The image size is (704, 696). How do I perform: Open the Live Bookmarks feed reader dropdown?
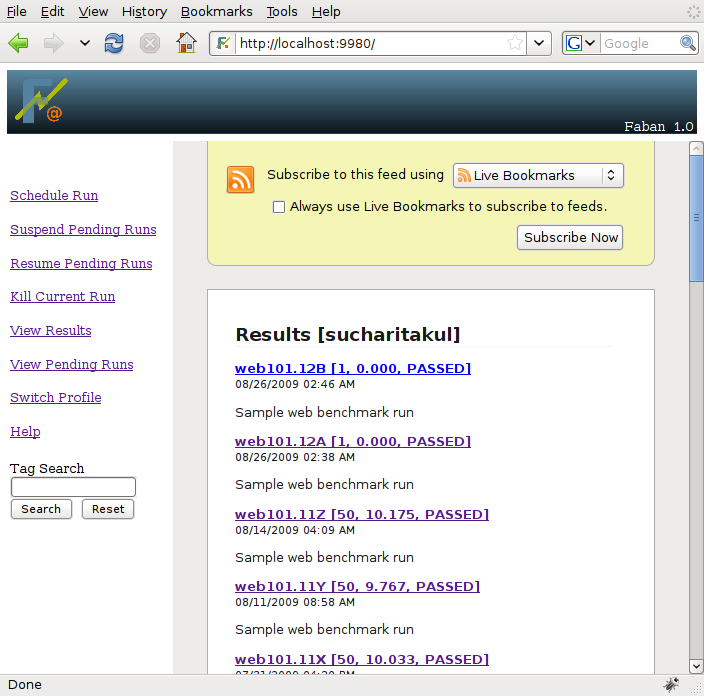coord(538,175)
